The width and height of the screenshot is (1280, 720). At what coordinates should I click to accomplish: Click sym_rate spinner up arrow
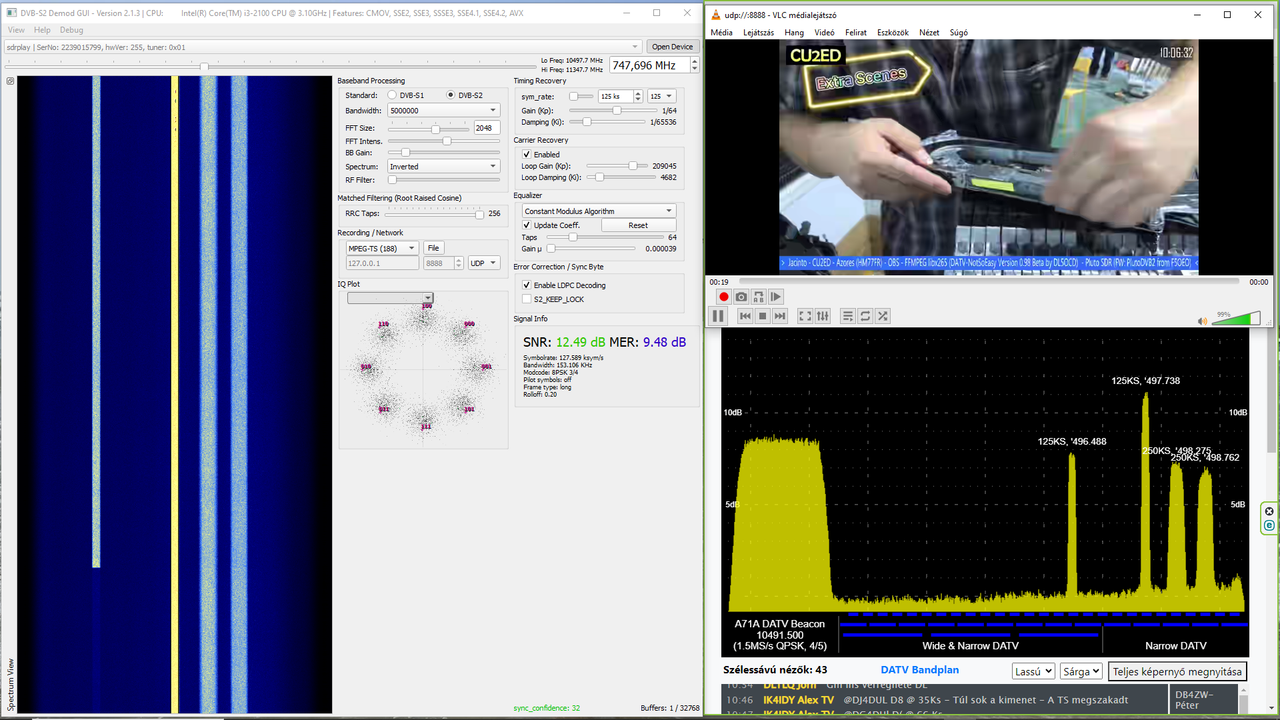636,93
